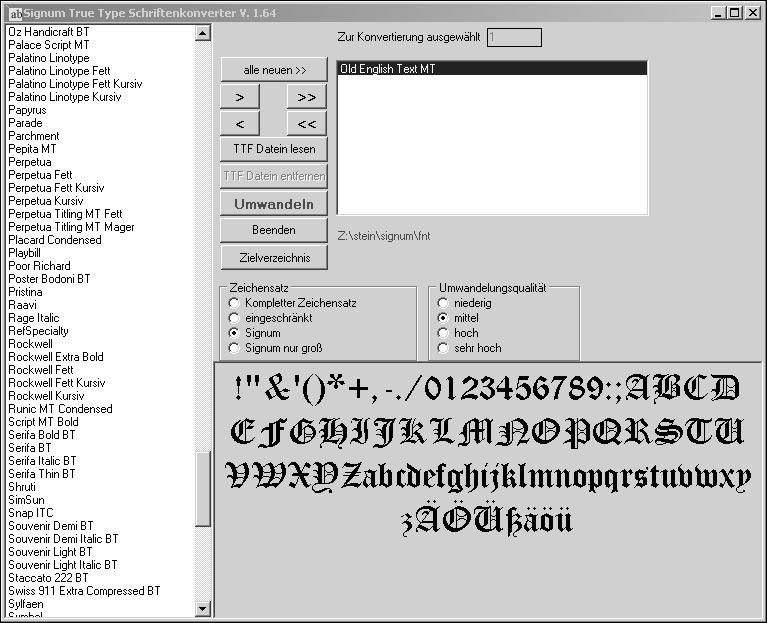This screenshot has height=623, width=767.
Task: Select 'Serifa Thin BT' font
Action: pos(42,474)
